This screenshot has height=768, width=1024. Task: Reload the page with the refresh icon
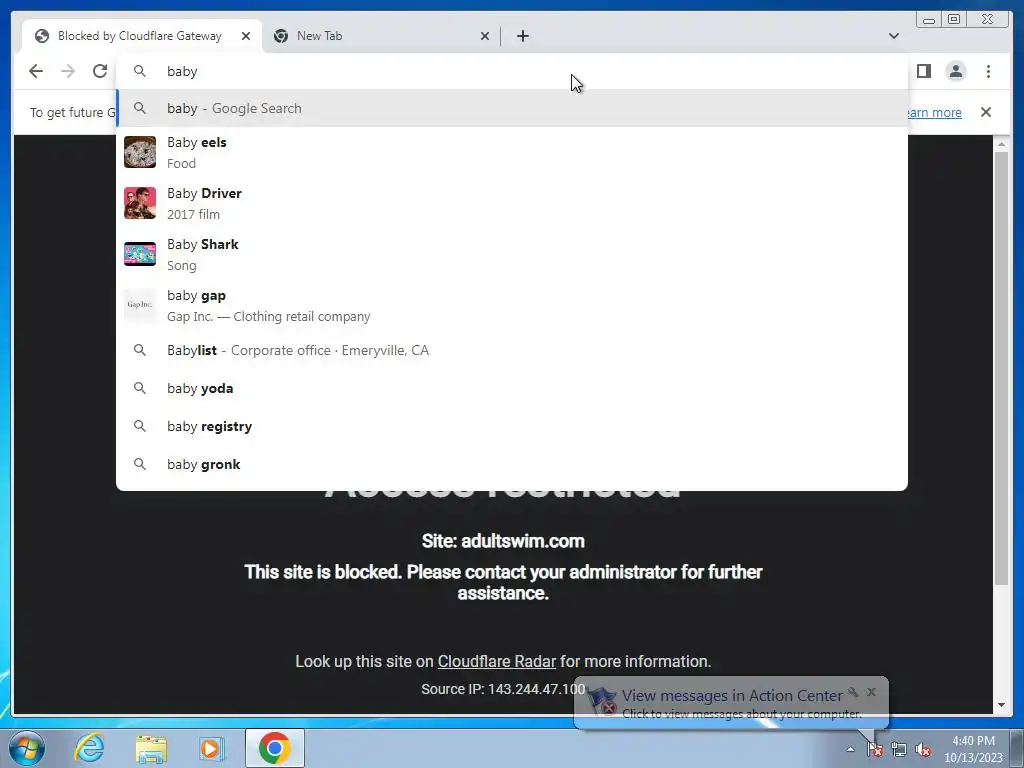click(x=99, y=71)
